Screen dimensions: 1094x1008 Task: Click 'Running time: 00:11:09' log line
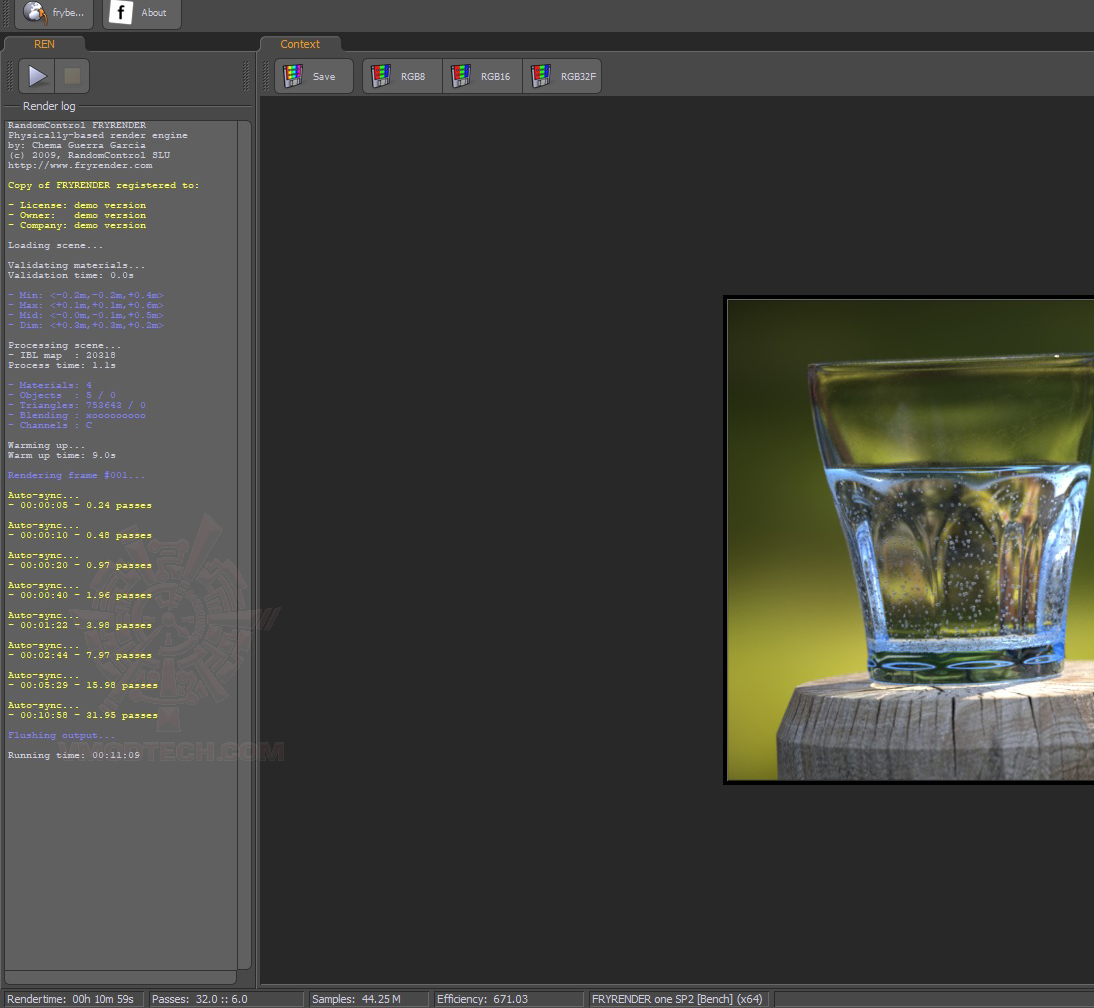tap(74, 755)
